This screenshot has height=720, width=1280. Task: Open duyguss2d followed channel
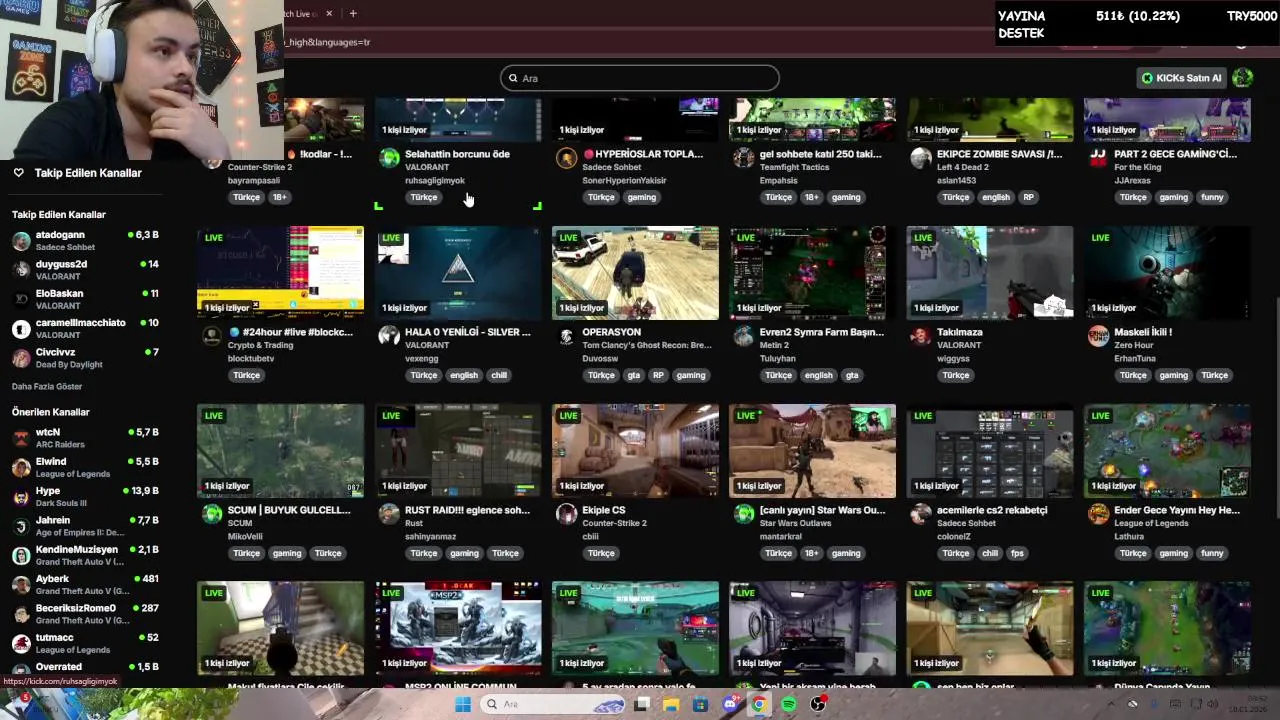pyautogui.click(x=85, y=270)
